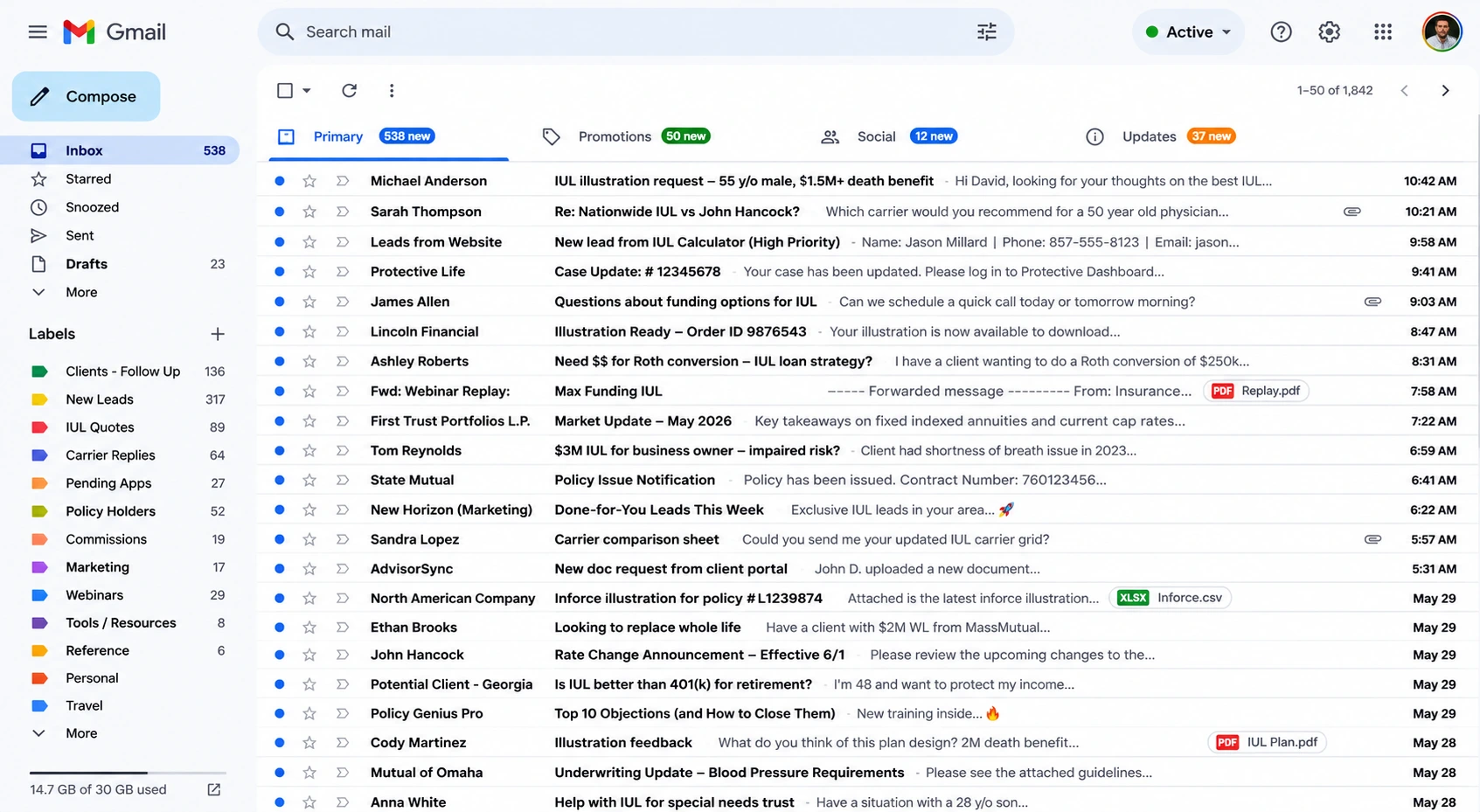Open First Trust Portfolios Market Update email
This screenshot has width=1480, height=812.
pyautogui.click(x=869, y=420)
